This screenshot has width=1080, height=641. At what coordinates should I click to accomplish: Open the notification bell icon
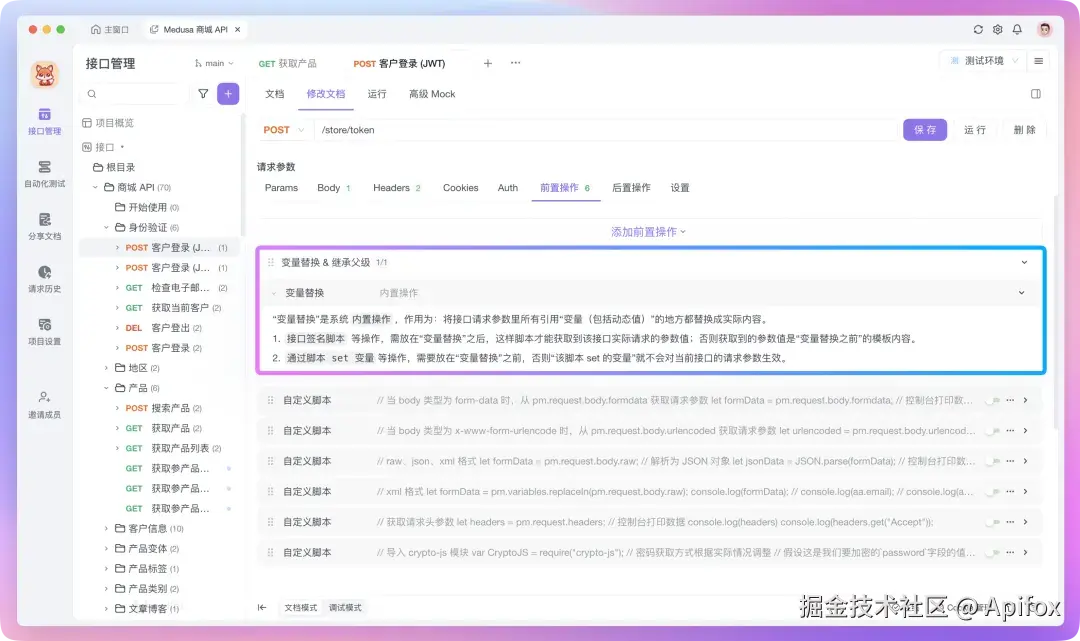coord(1017,29)
